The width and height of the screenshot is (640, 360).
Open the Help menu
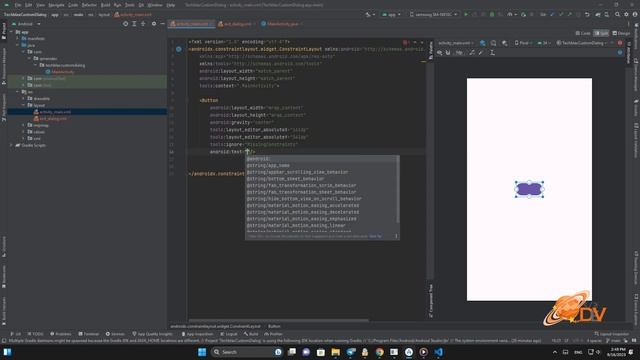(171, 5)
